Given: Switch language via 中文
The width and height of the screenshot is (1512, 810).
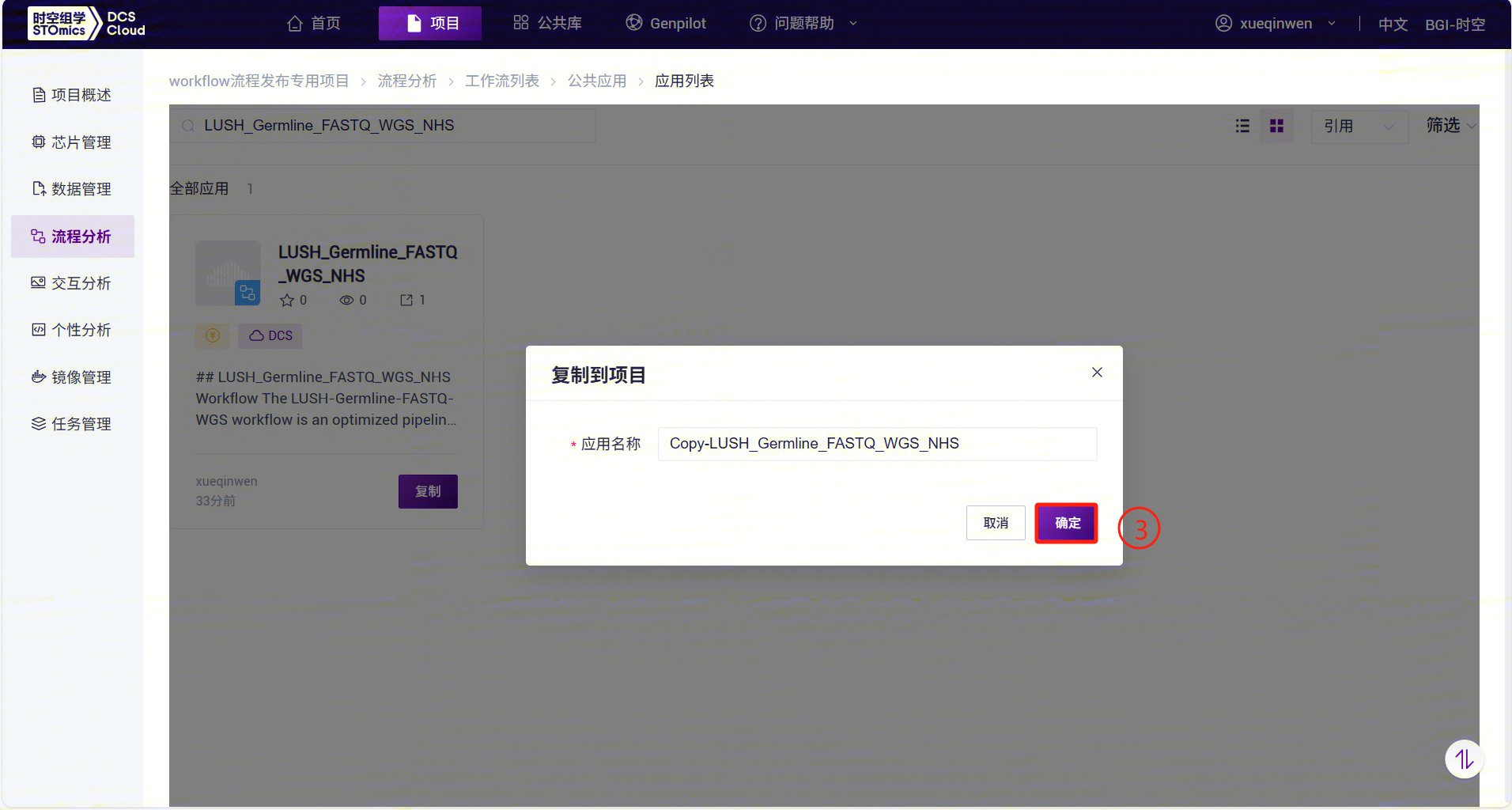Looking at the screenshot, I should coord(1393,25).
